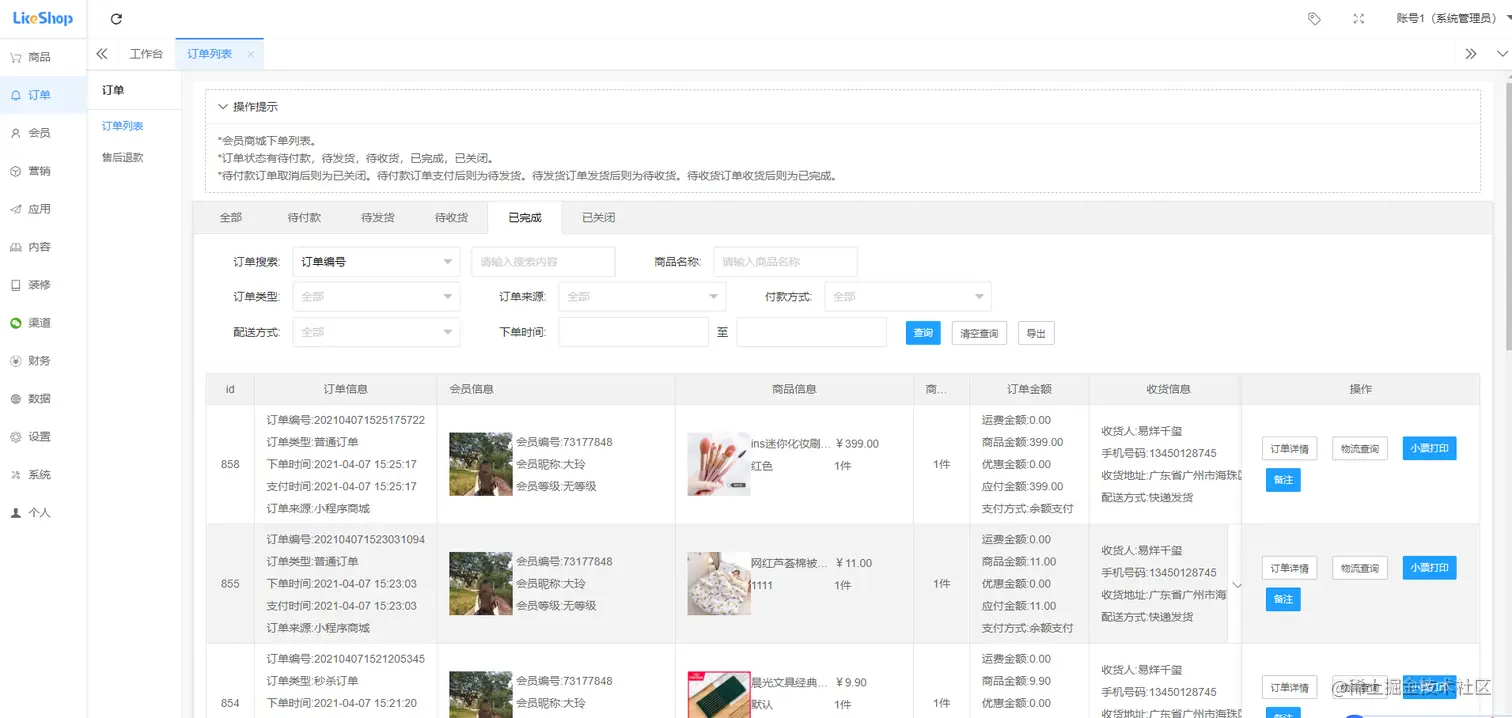Open the 订单来源 dropdown
This screenshot has height=718, width=1512.
pos(642,297)
